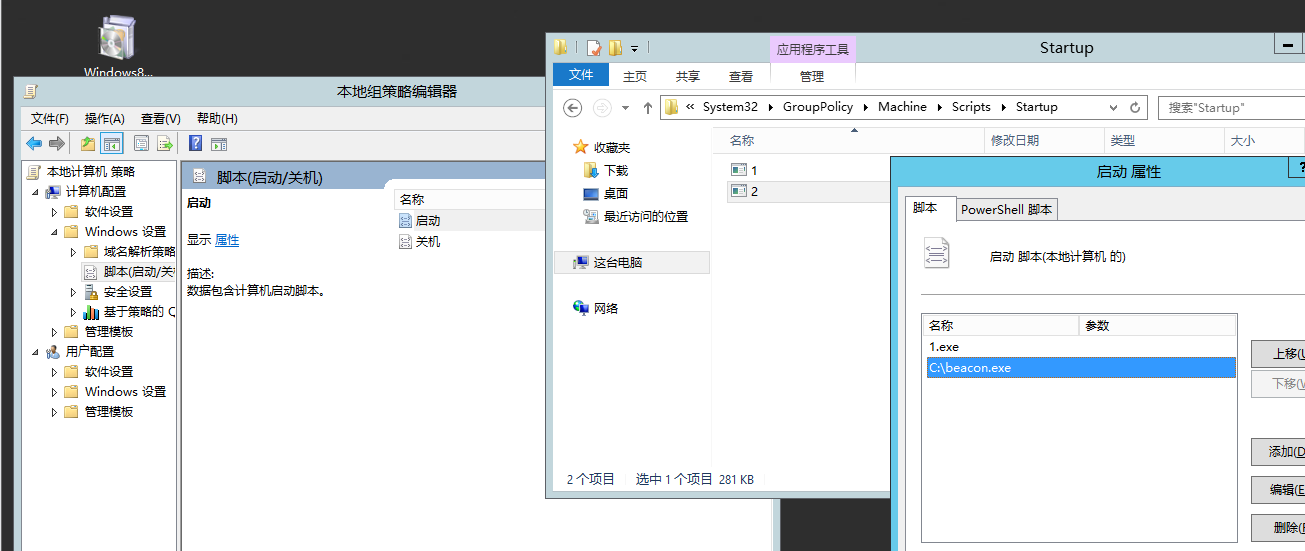Click 添加 button in 启动 属性
This screenshot has width=1305, height=551.
tap(1277, 452)
